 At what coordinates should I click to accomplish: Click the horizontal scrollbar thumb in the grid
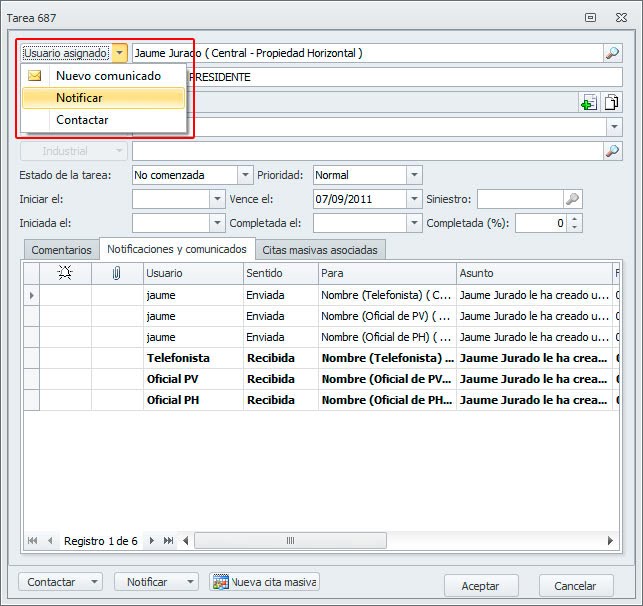point(290,541)
